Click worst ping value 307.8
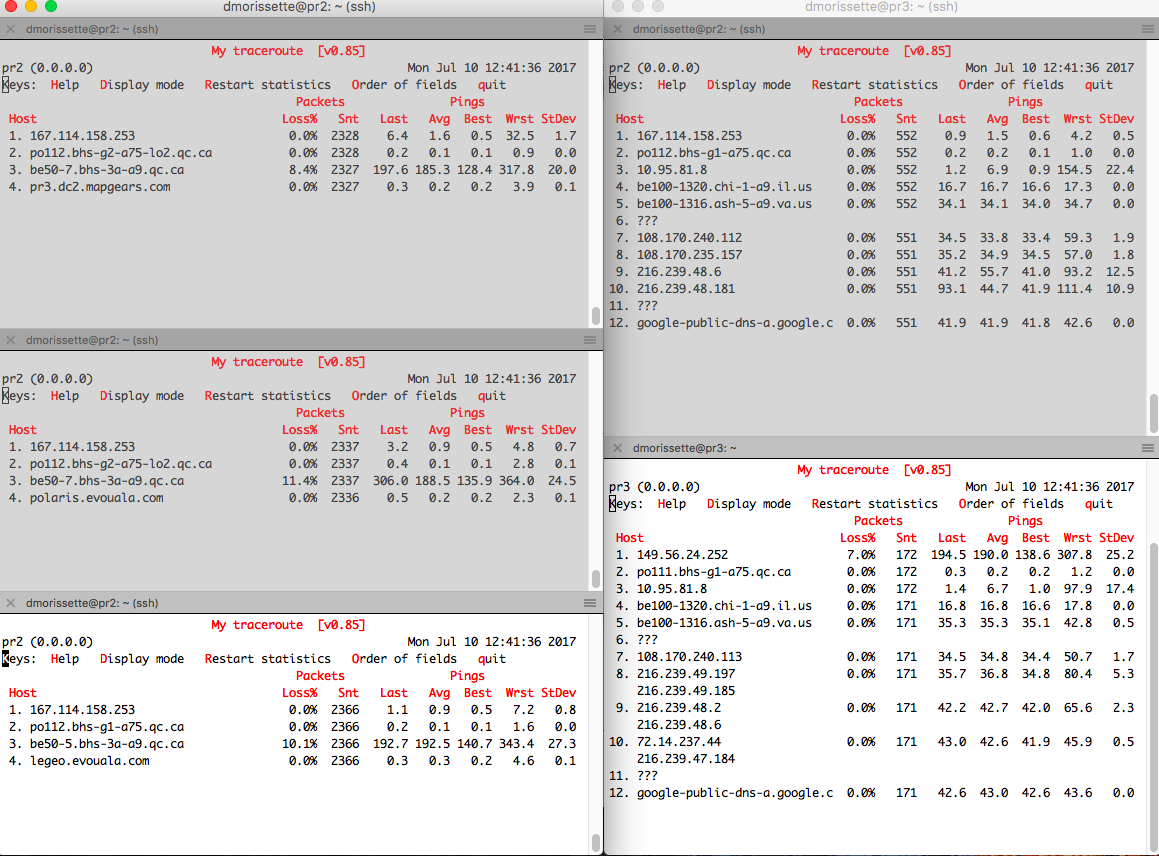 point(1075,555)
